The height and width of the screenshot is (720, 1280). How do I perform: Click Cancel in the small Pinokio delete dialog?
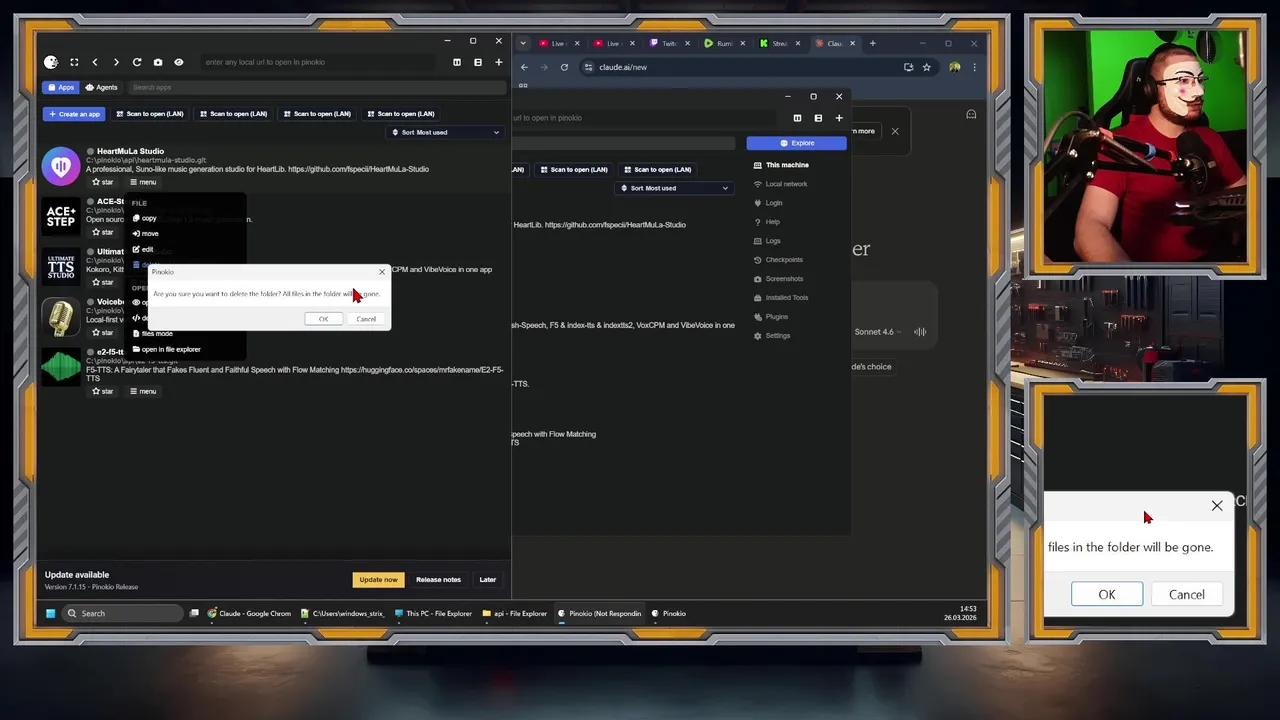[x=366, y=319]
